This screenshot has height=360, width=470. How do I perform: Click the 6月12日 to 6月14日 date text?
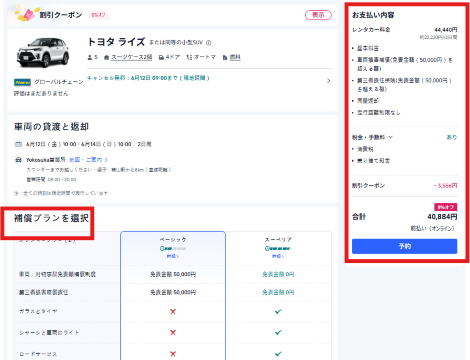(x=79, y=144)
